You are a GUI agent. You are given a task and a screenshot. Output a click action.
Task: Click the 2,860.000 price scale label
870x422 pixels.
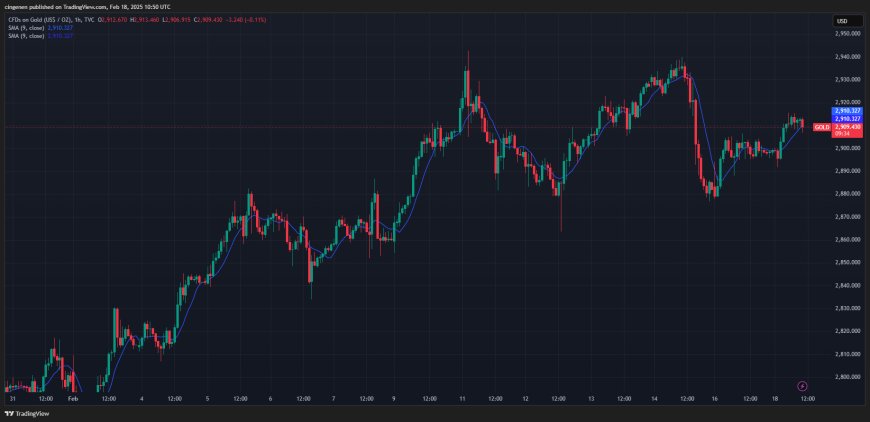[847, 240]
